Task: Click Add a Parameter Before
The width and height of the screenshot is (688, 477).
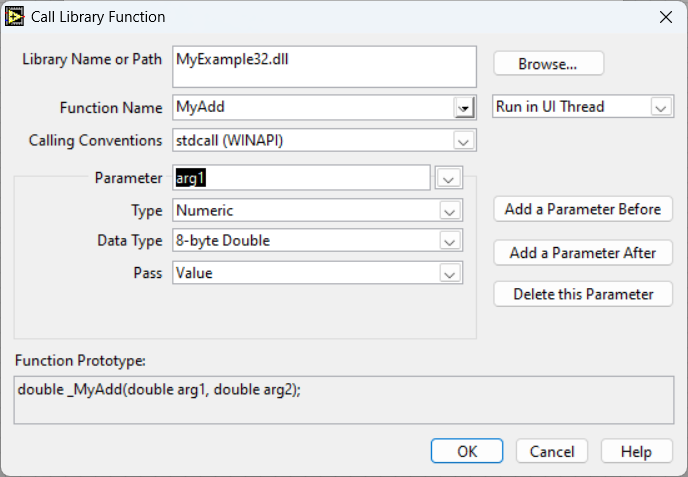Action: tap(583, 209)
